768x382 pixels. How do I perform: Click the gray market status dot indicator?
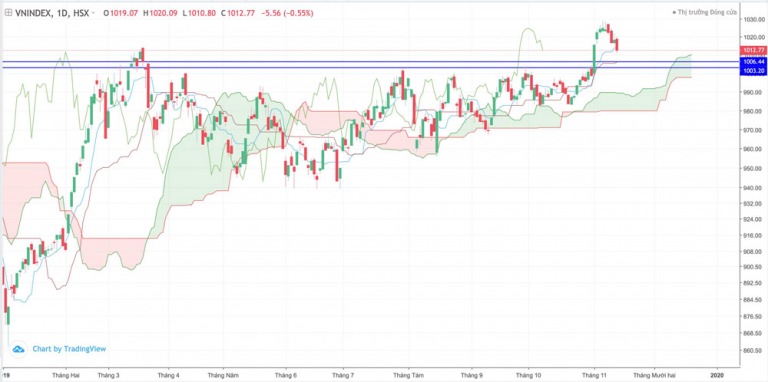coord(674,13)
